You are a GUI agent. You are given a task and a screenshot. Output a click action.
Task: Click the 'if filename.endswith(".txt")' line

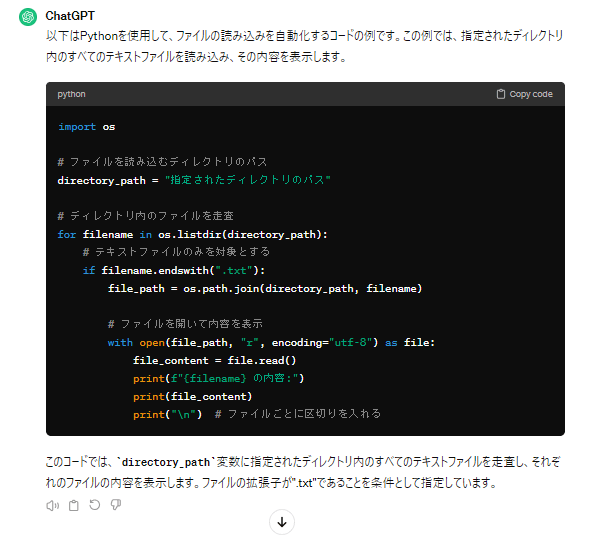(174, 270)
